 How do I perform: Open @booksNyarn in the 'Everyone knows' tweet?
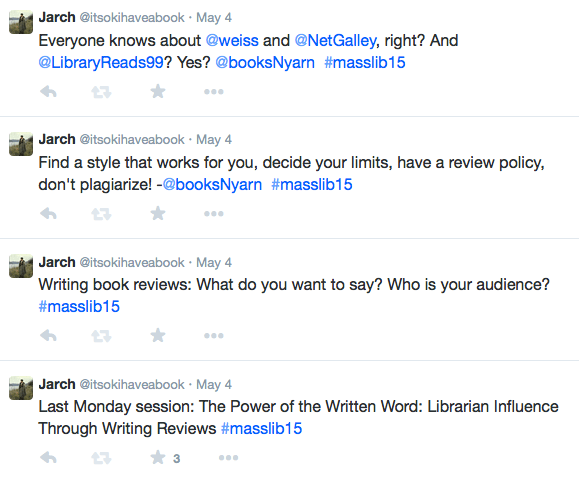tap(265, 63)
